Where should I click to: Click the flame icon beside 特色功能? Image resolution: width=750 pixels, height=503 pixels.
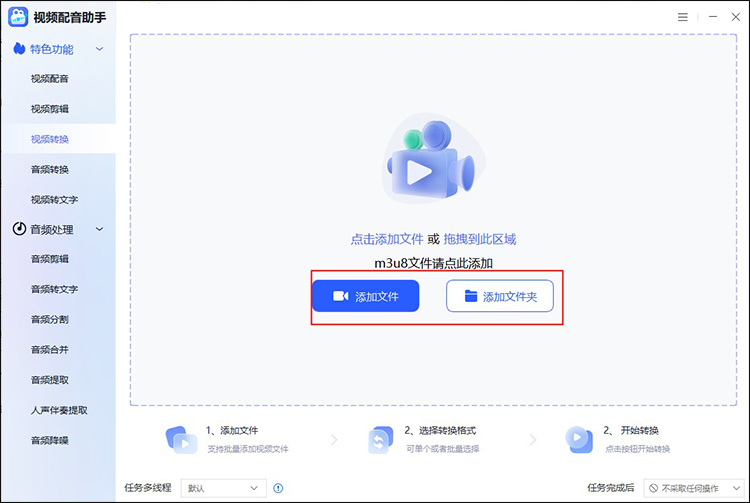[x=19, y=48]
